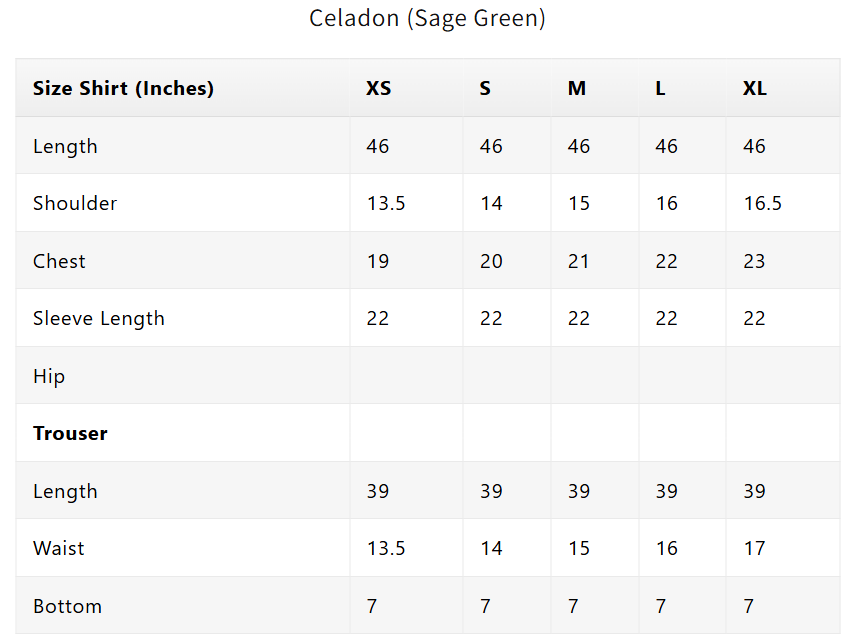
Task: Click the Hip row label
Action: pos(49,376)
